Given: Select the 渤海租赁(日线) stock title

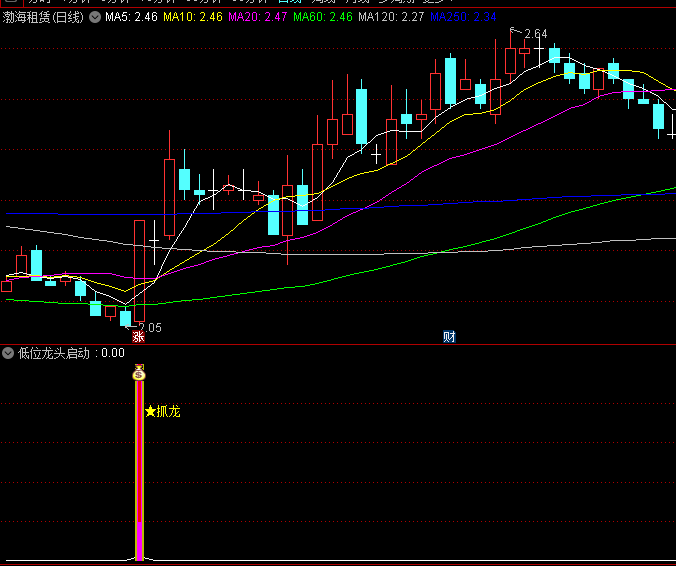Looking at the screenshot, I should coord(43,17).
